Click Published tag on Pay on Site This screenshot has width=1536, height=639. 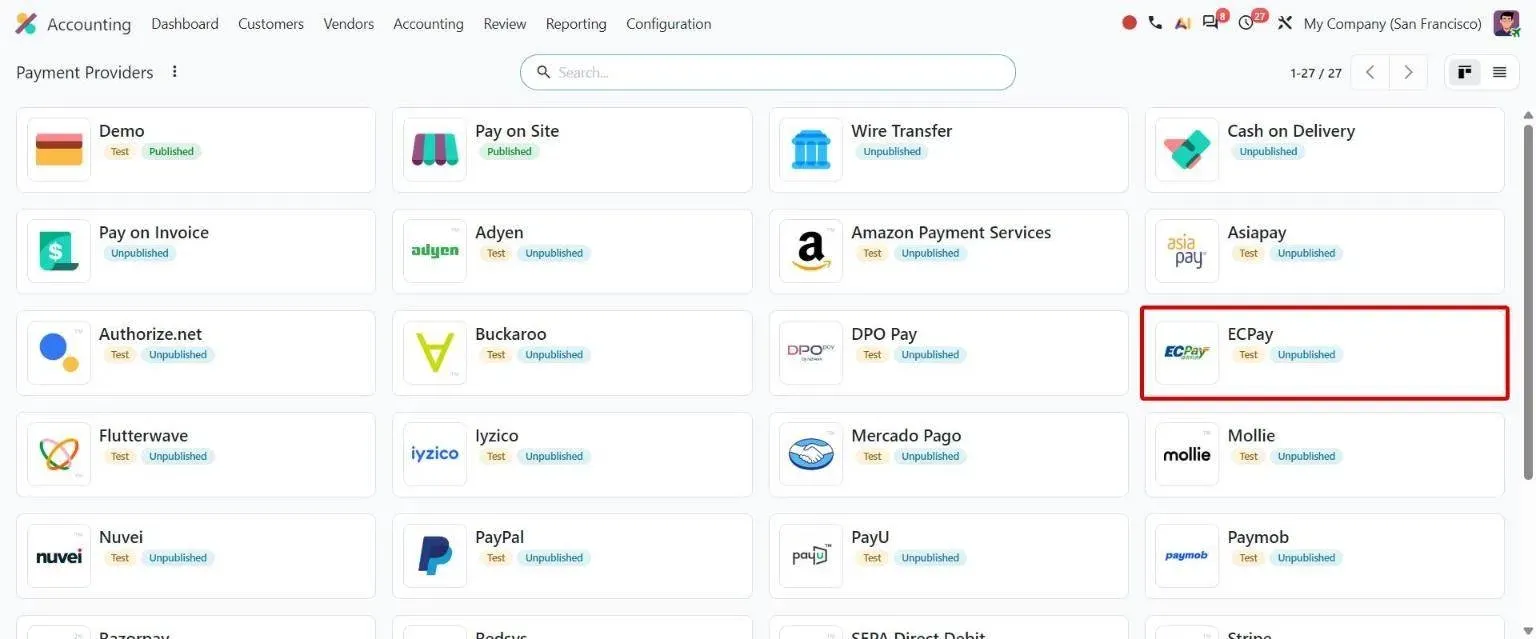pyautogui.click(x=509, y=152)
